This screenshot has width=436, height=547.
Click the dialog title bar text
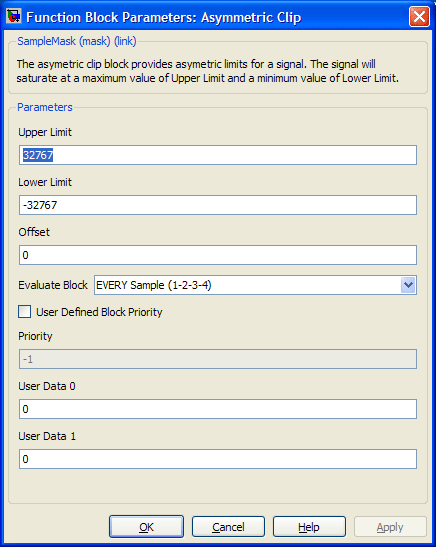[x=164, y=17]
